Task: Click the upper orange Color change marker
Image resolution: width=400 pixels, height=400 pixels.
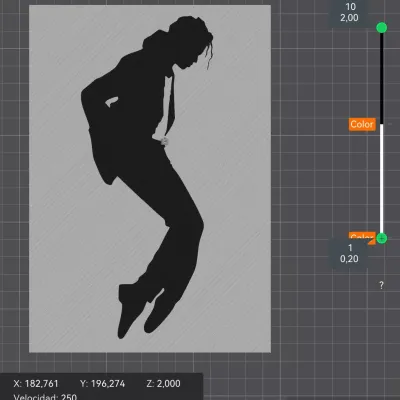Action: pos(362,124)
